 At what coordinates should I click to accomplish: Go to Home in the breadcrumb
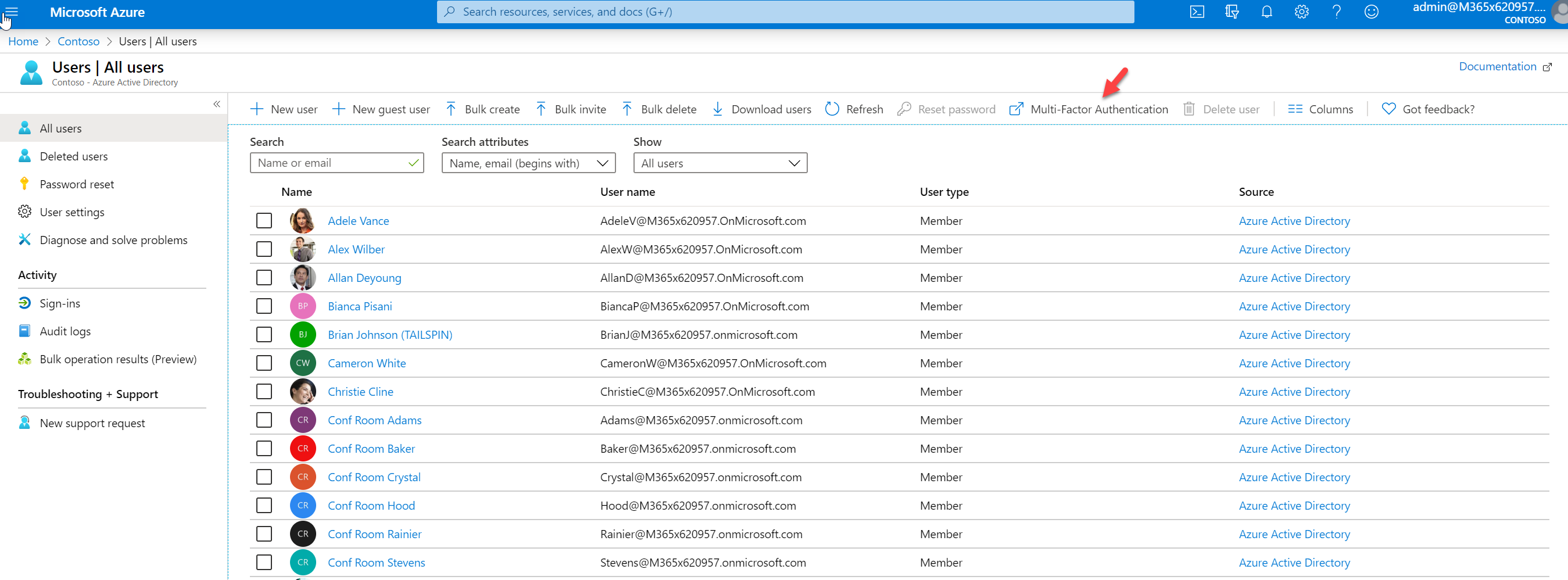coord(23,41)
